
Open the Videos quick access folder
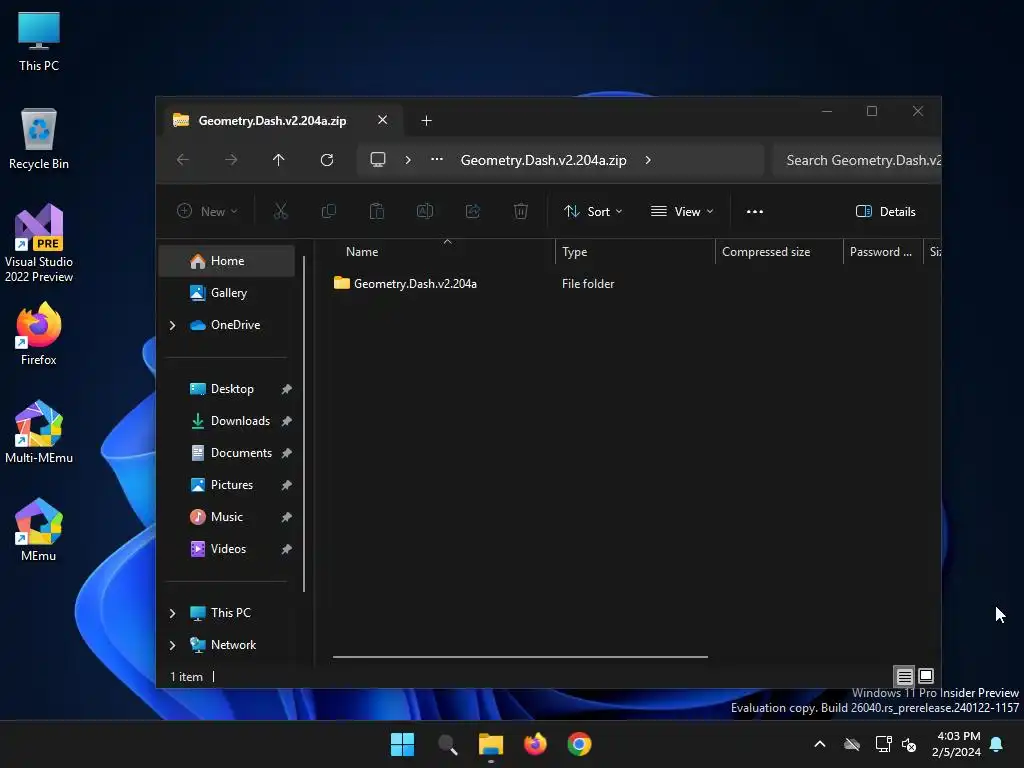coord(227,549)
